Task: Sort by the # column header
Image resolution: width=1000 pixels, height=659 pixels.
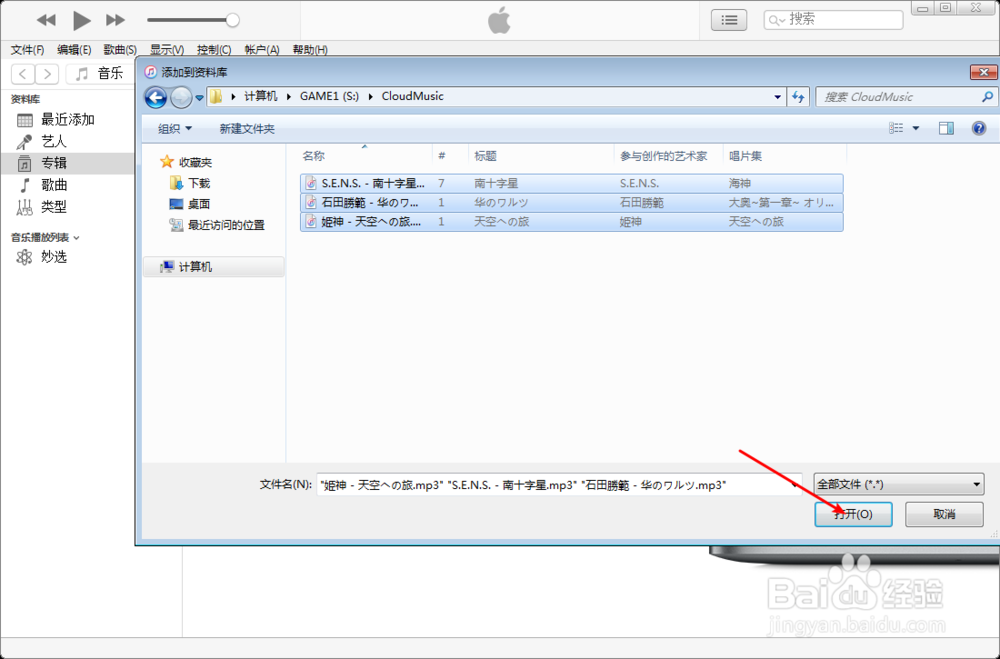Action: (x=450, y=156)
